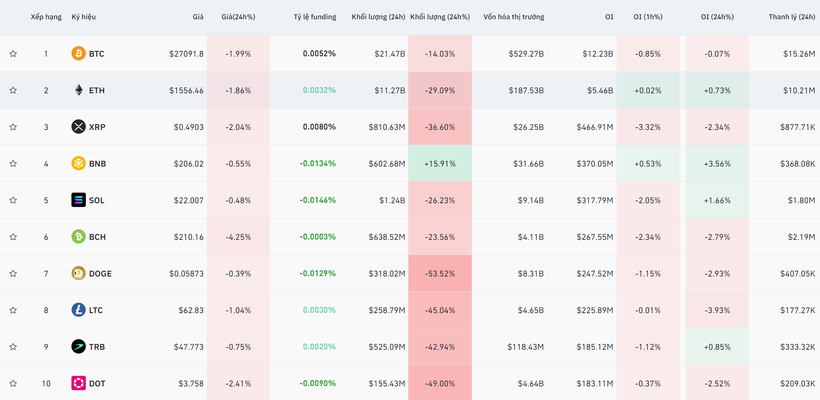This screenshot has width=820, height=400.
Task: Toggle favorite star for BTC row
Action: (x=13, y=53)
